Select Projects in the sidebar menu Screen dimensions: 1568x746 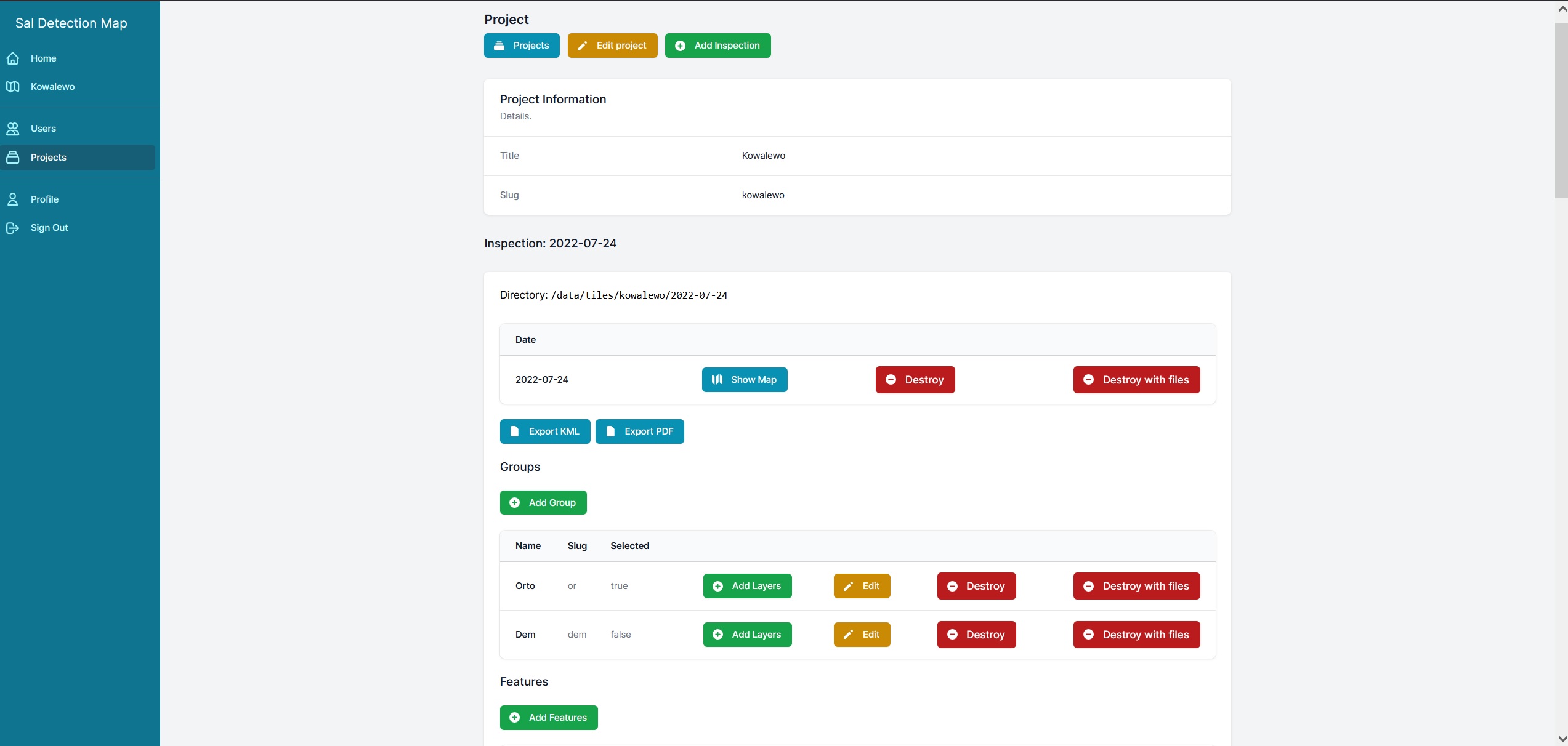(78, 158)
